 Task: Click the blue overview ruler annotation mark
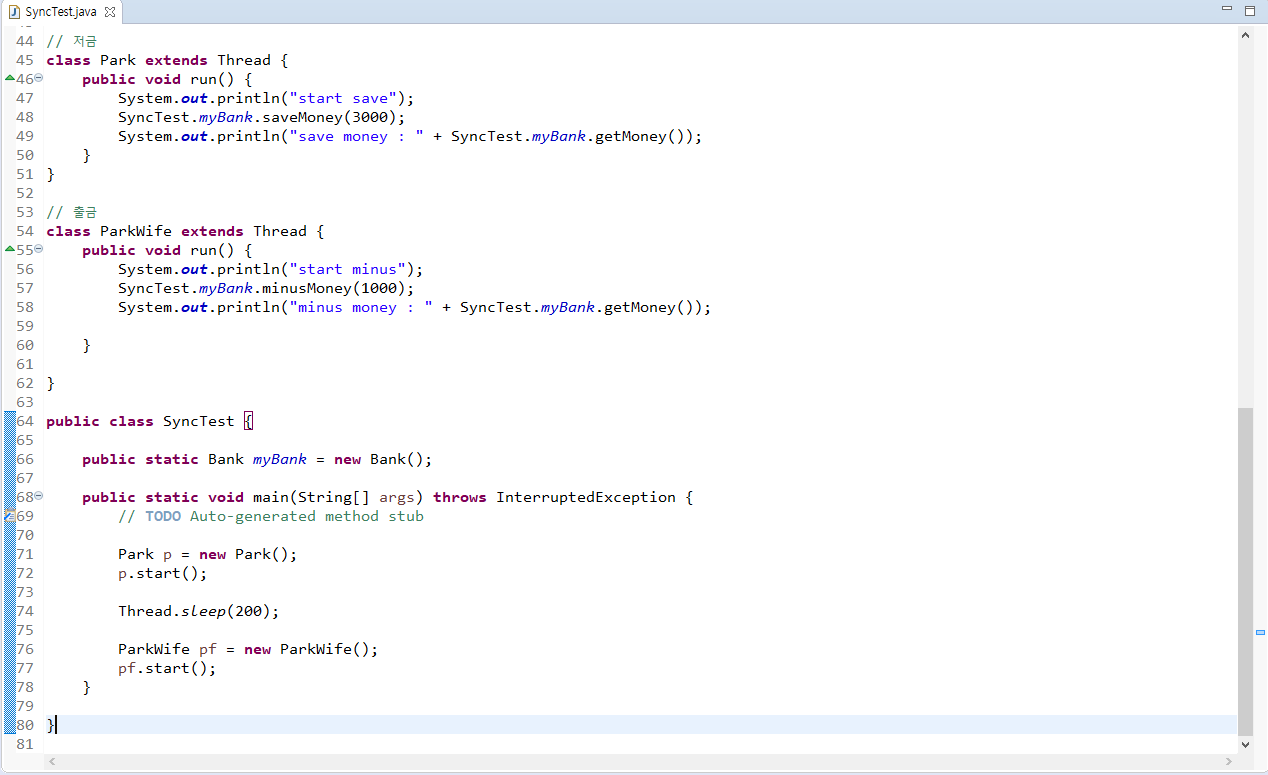[x=1260, y=632]
